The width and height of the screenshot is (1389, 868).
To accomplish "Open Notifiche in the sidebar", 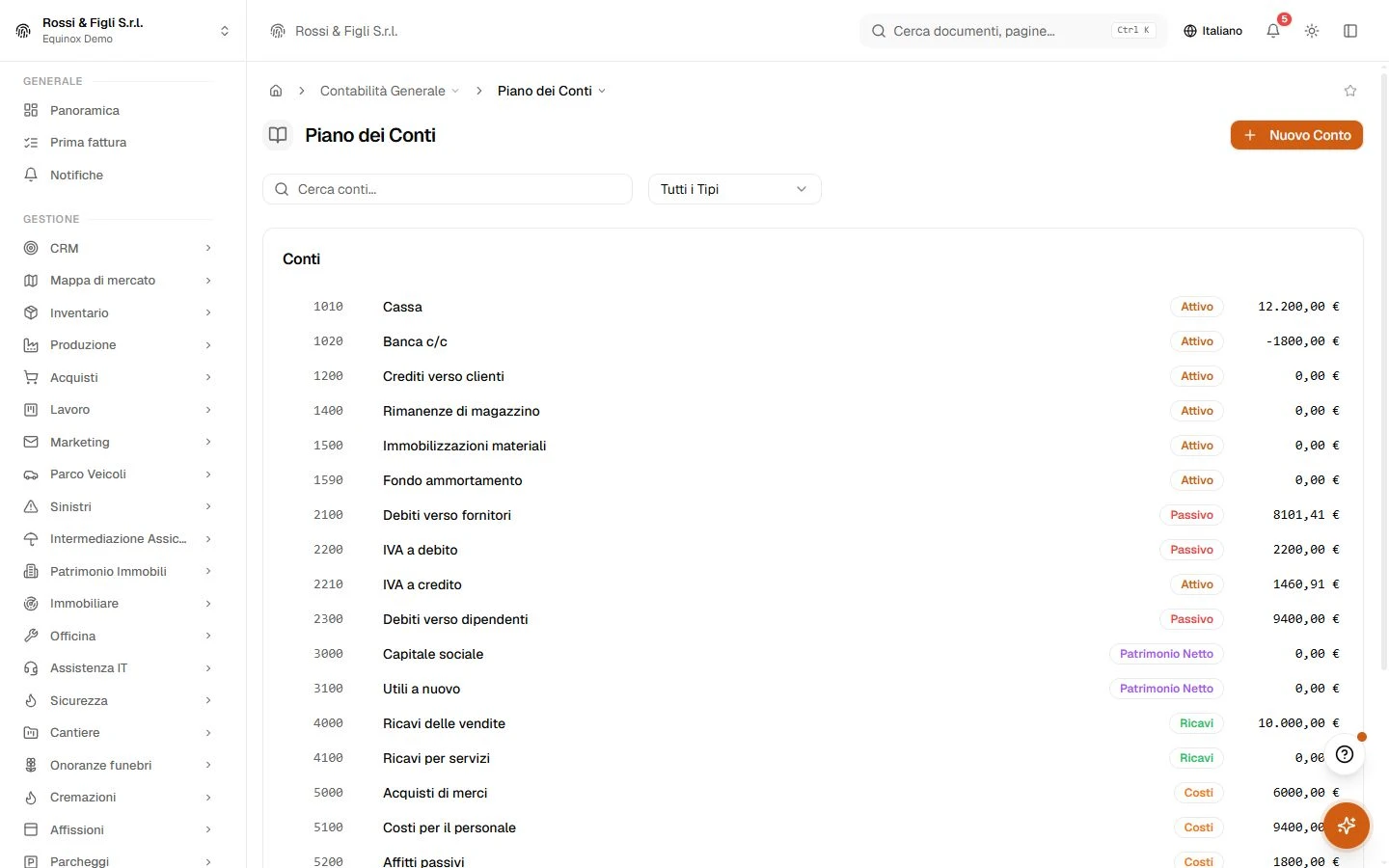I will pyautogui.click(x=118, y=175).
